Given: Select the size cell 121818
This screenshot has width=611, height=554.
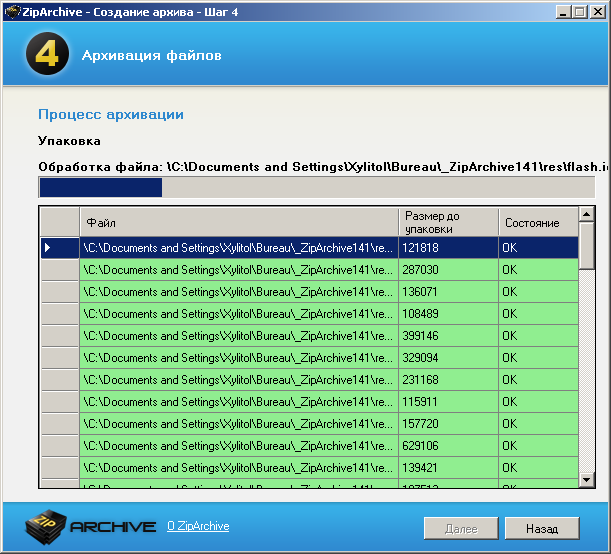Looking at the screenshot, I should coord(449,247).
